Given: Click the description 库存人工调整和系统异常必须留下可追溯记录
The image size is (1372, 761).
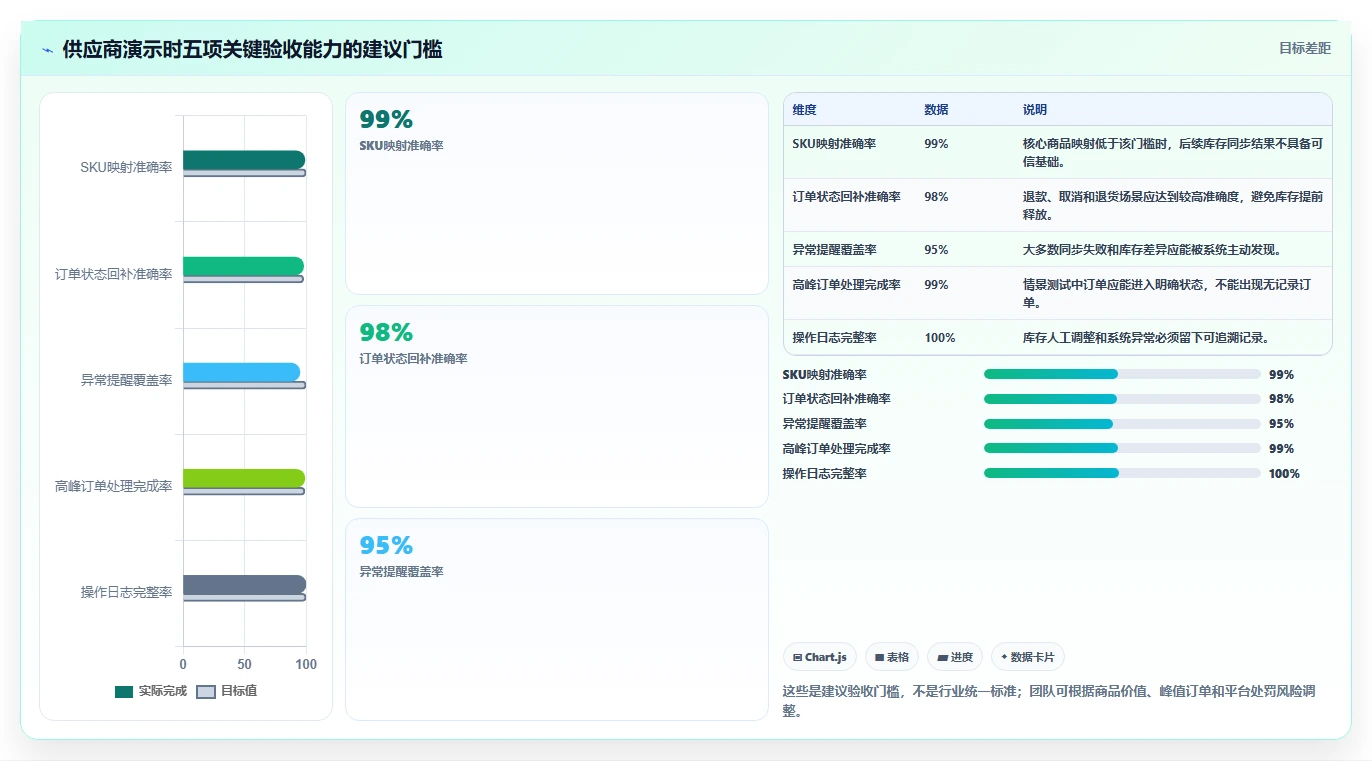Looking at the screenshot, I should click(1146, 338).
